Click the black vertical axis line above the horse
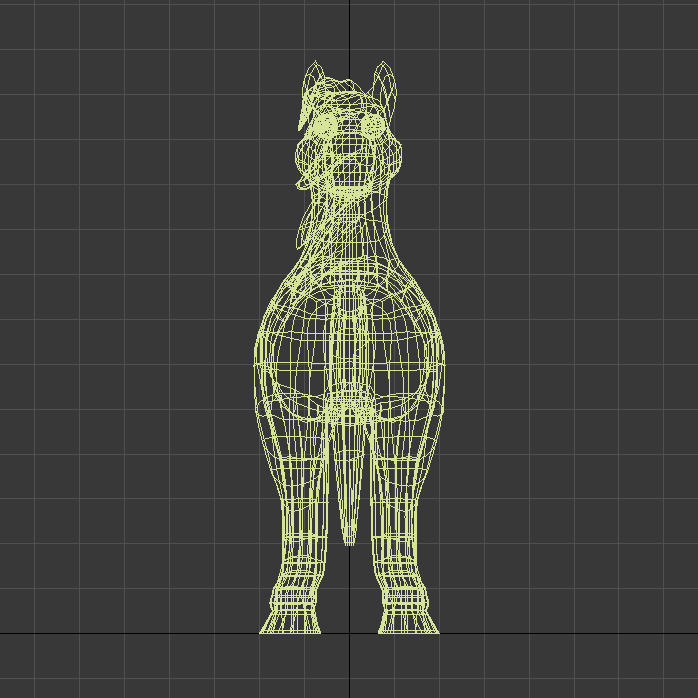The height and width of the screenshot is (698, 698). [x=349, y=30]
